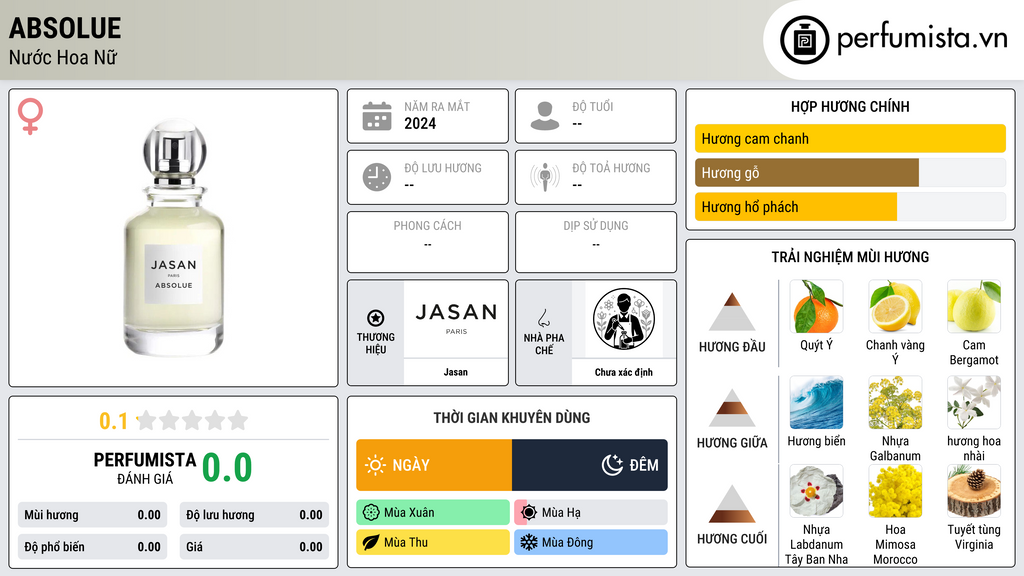1024x576 pixels.
Task: Open the Jasan brand logo link
Action: click(x=456, y=320)
